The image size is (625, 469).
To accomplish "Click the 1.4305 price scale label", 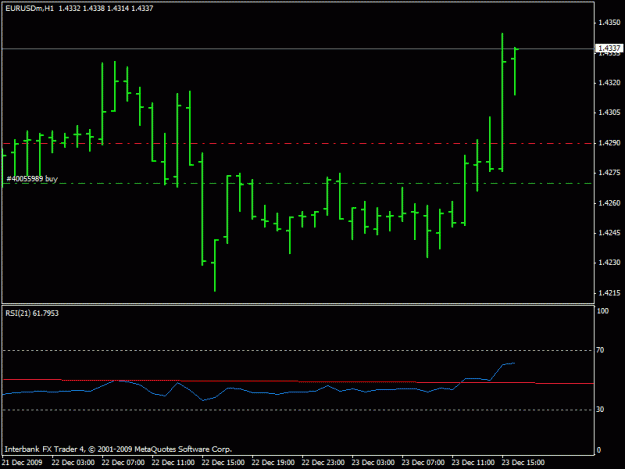I will tap(609, 112).
